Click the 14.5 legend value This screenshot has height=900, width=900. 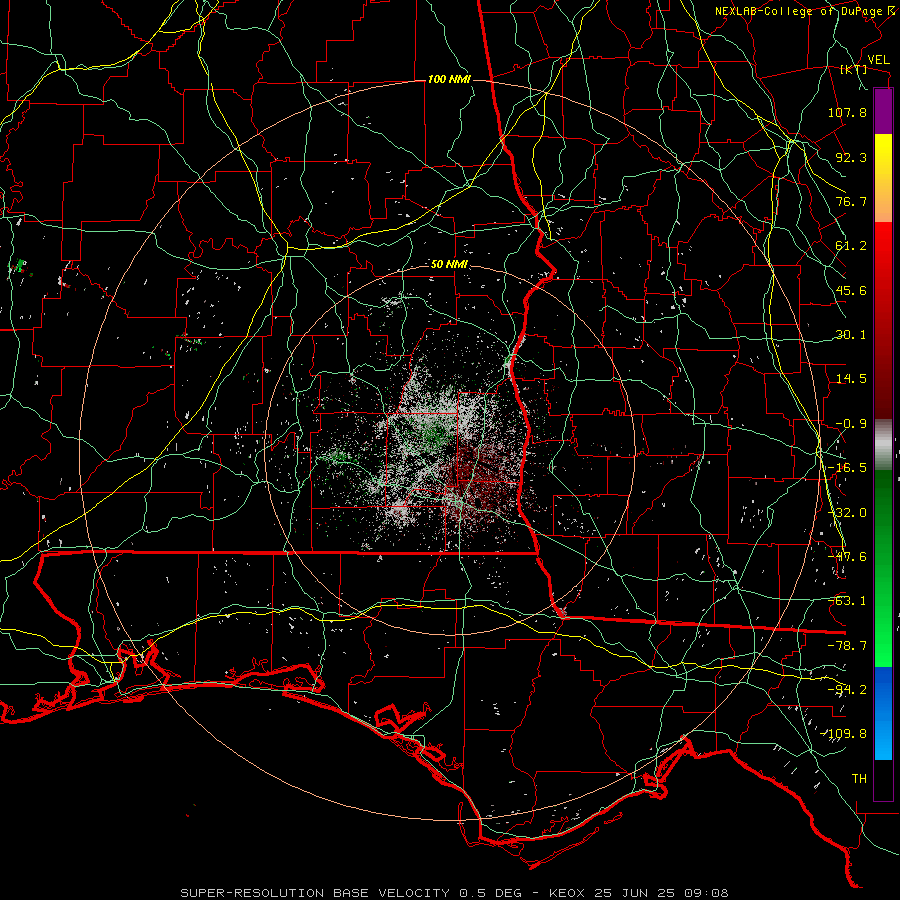pyautogui.click(x=851, y=379)
